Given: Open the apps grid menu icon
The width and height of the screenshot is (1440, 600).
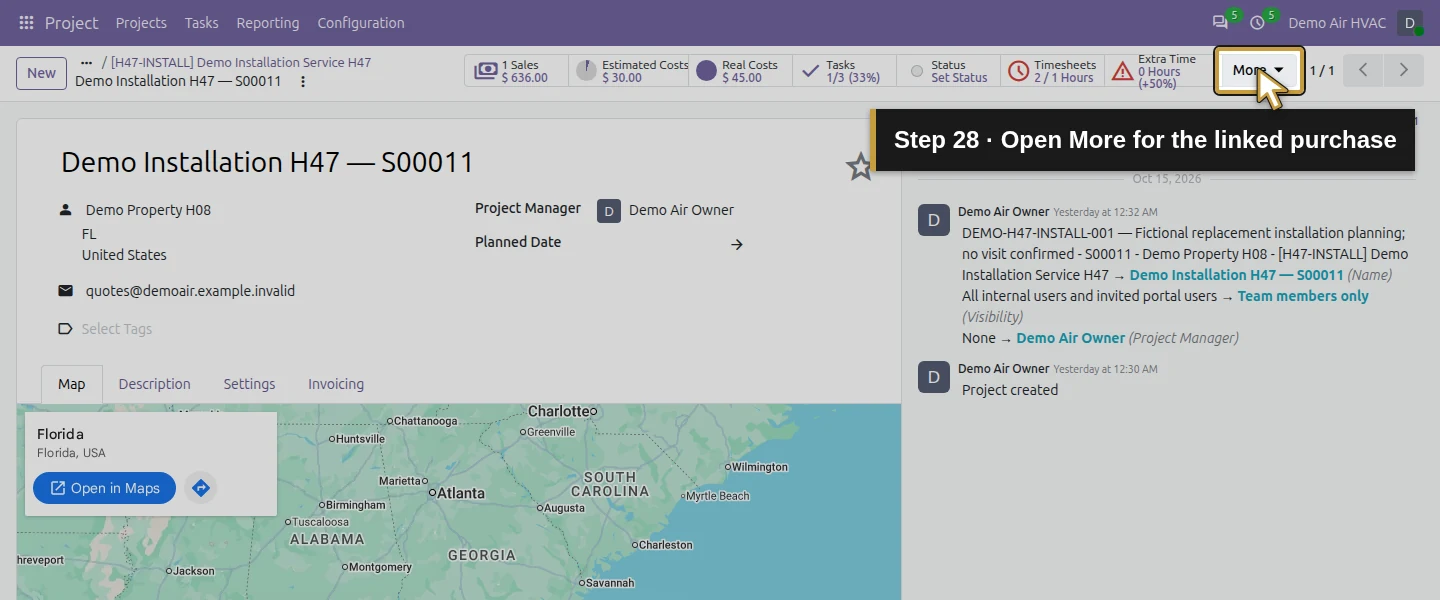Looking at the screenshot, I should tap(26, 22).
